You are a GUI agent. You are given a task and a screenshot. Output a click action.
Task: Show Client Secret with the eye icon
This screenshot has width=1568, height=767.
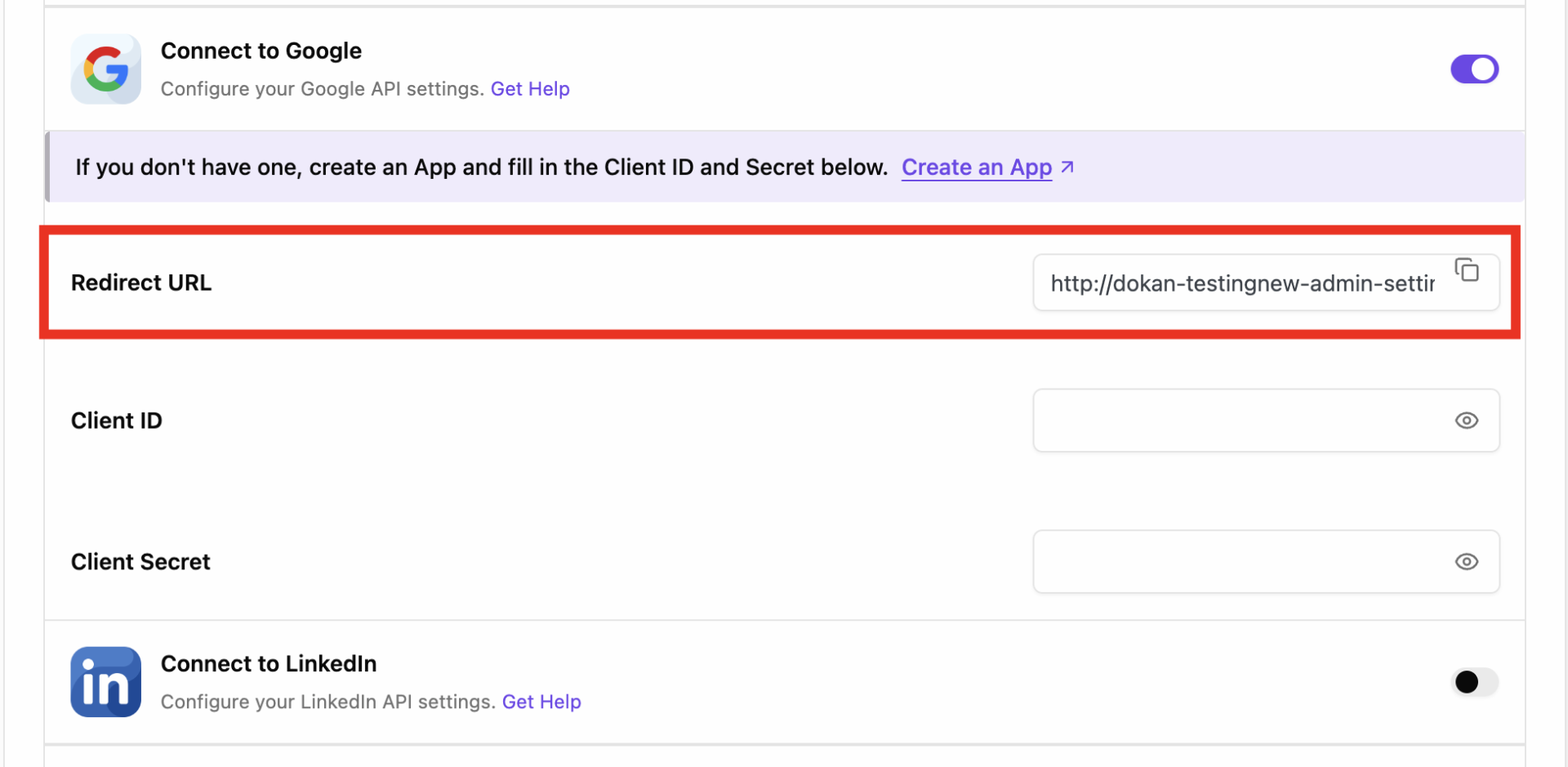pyautogui.click(x=1467, y=562)
